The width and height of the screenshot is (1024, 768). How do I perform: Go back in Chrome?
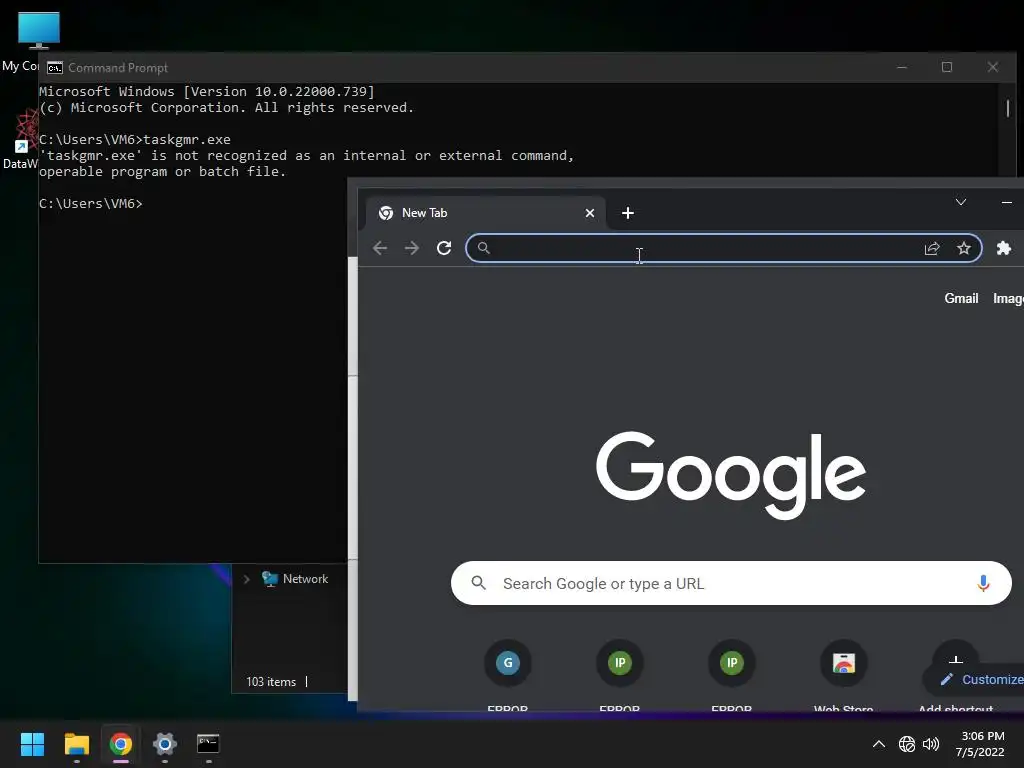point(380,248)
